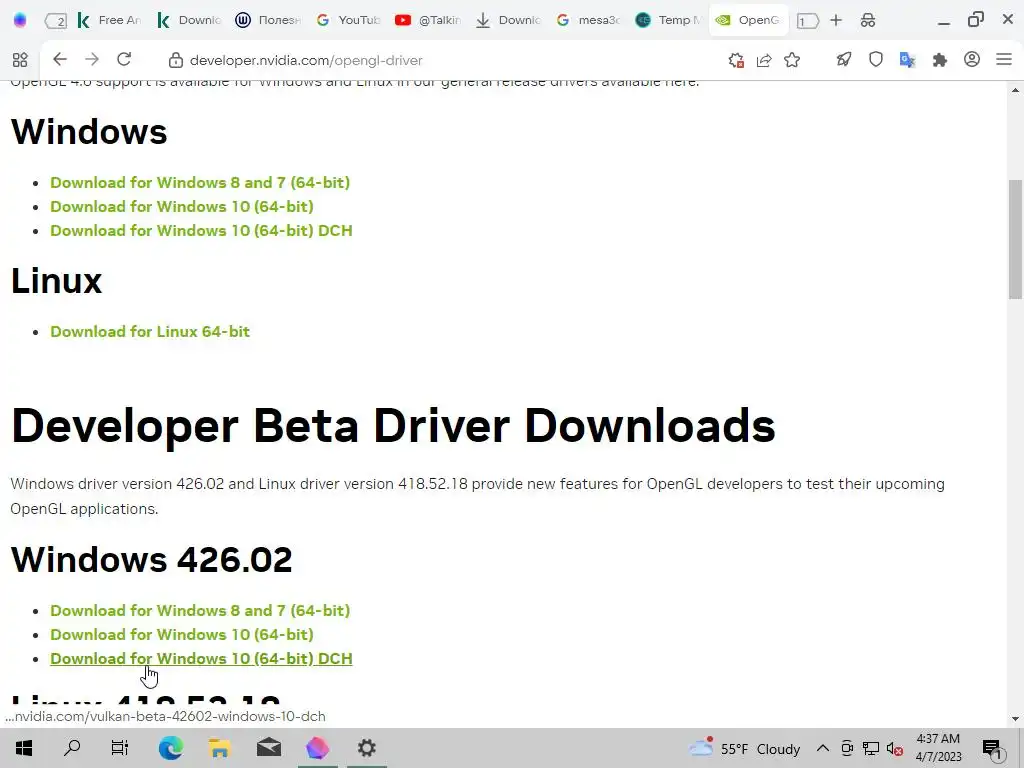Open the user profile icon
Screen dimensions: 1024x768
[972, 59]
